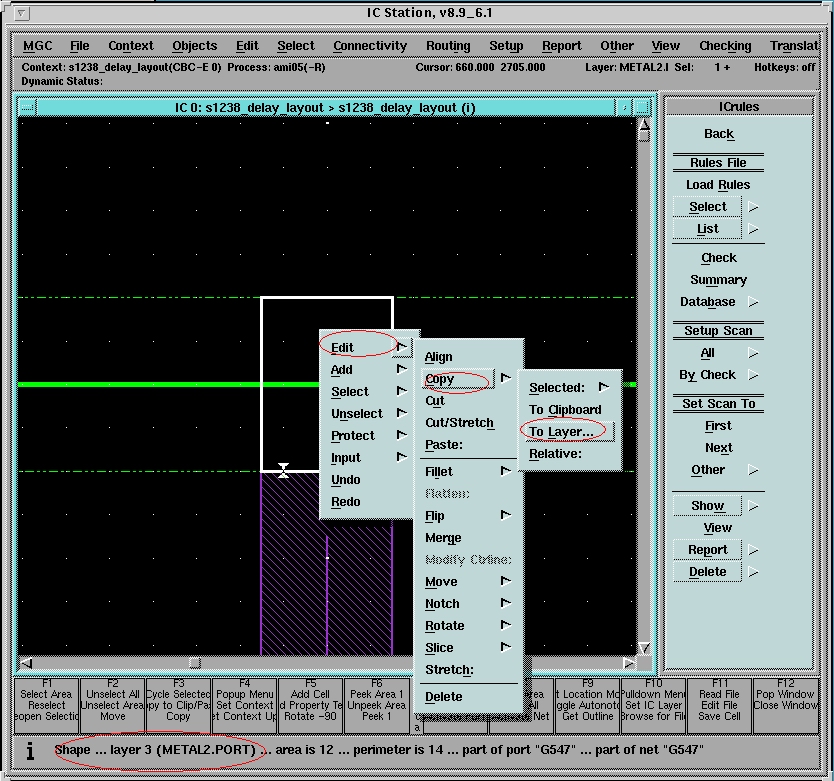Image resolution: width=834 pixels, height=781 pixels.
Task: Click the info icon in the status bar
Action: (30, 750)
